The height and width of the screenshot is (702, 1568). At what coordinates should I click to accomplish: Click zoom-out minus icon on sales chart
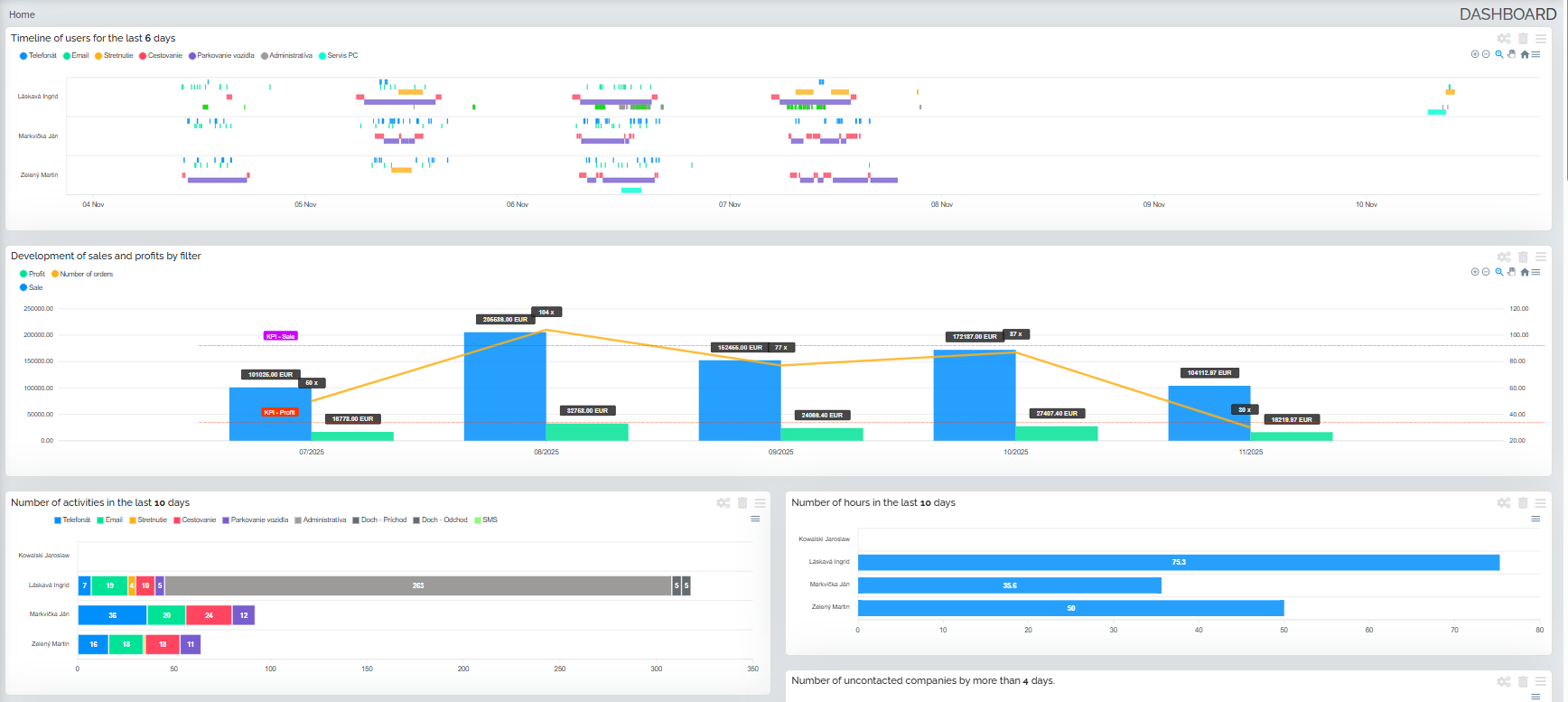(1486, 272)
